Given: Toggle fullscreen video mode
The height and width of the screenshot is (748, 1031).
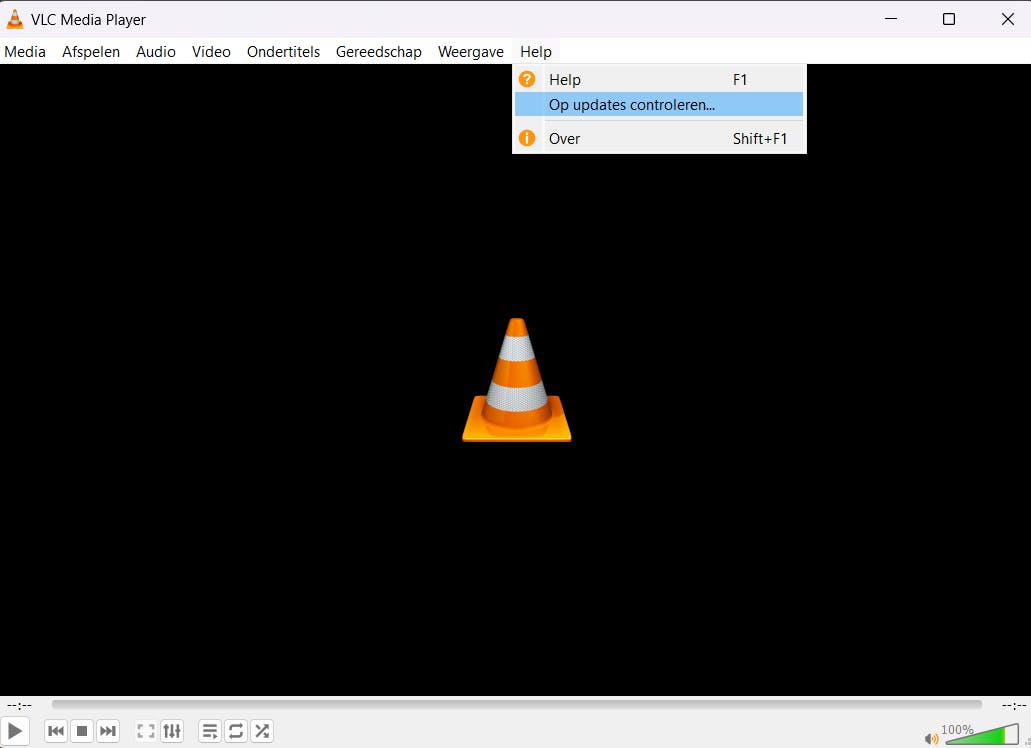Looking at the screenshot, I should pos(146,731).
